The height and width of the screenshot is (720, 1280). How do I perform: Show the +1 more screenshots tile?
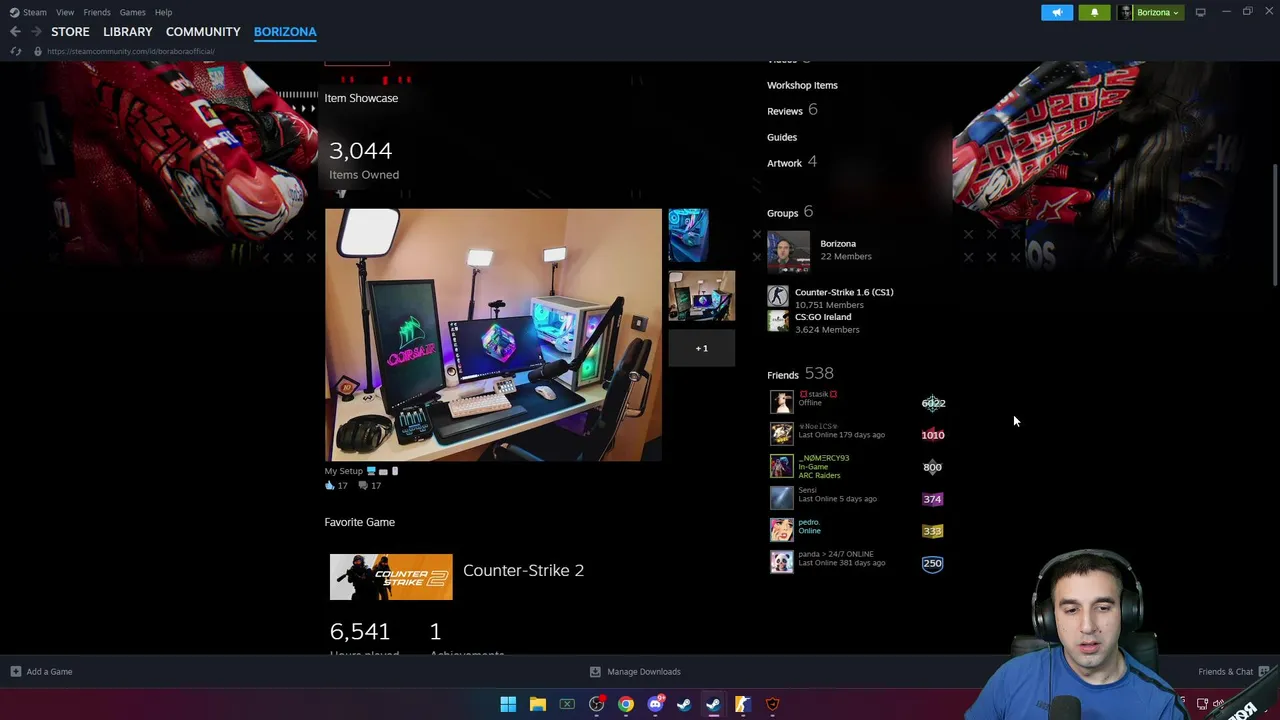coord(701,348)
